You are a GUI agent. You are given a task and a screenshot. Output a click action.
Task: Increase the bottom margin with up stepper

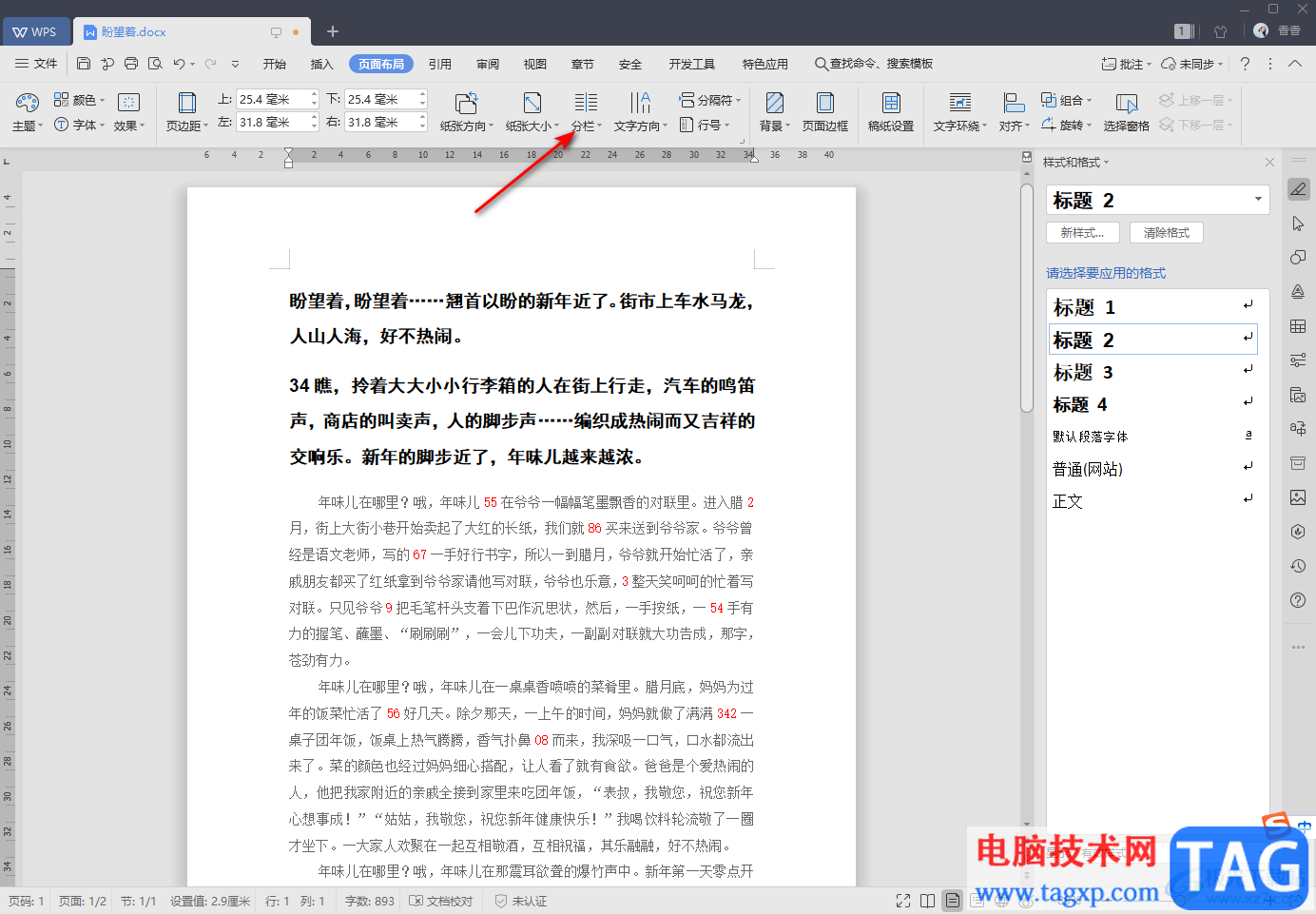tap(422, 94)
